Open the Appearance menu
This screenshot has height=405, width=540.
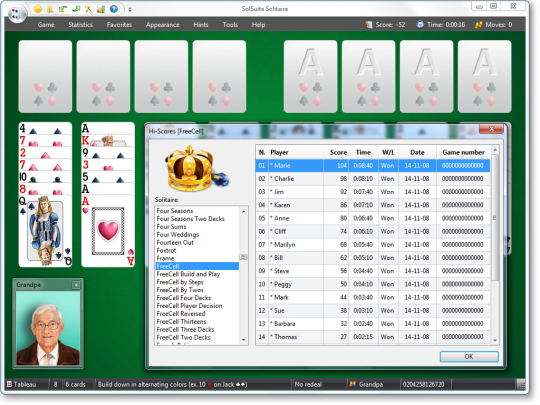coord(163,24)
